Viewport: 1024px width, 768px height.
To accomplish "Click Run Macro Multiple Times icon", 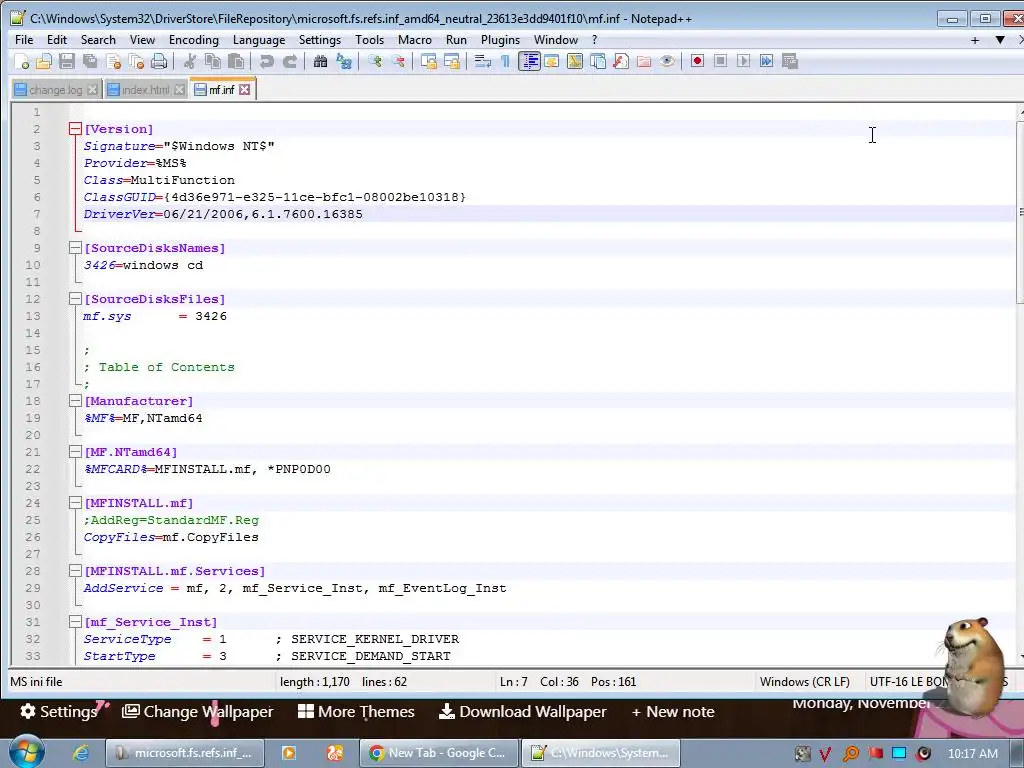I will point(767,61).
